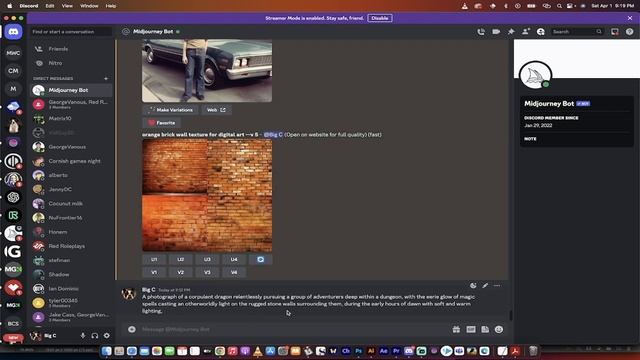Open the IG server icon

point(13,251)
